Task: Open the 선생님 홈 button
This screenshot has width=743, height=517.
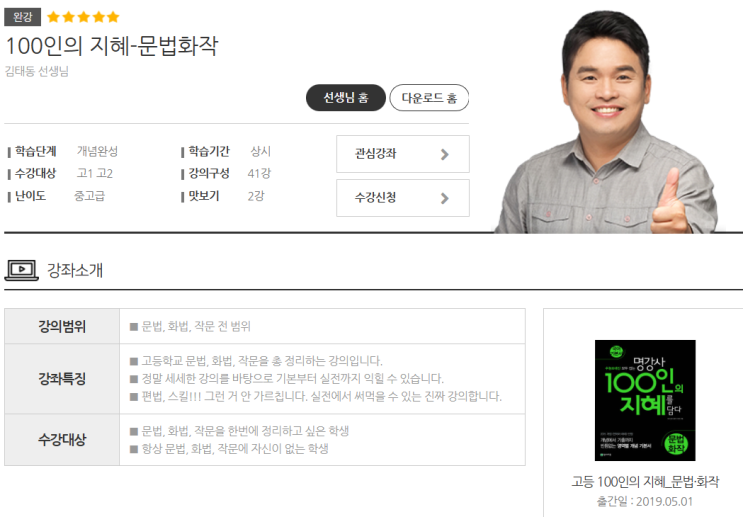Action: click(346, 98)
